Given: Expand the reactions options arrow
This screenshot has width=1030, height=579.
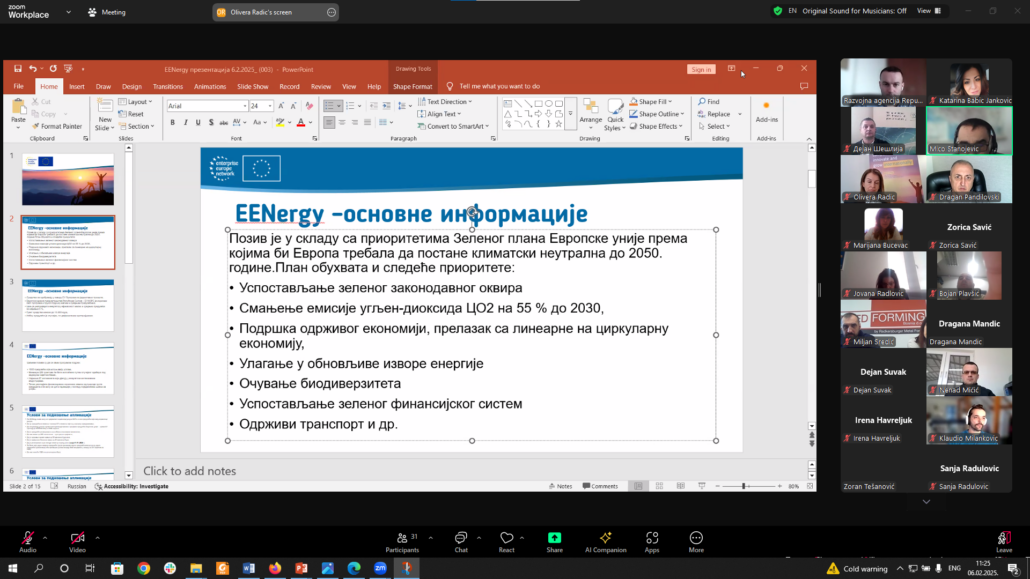Looking at the screenshot, I should (x=522, y=538).
